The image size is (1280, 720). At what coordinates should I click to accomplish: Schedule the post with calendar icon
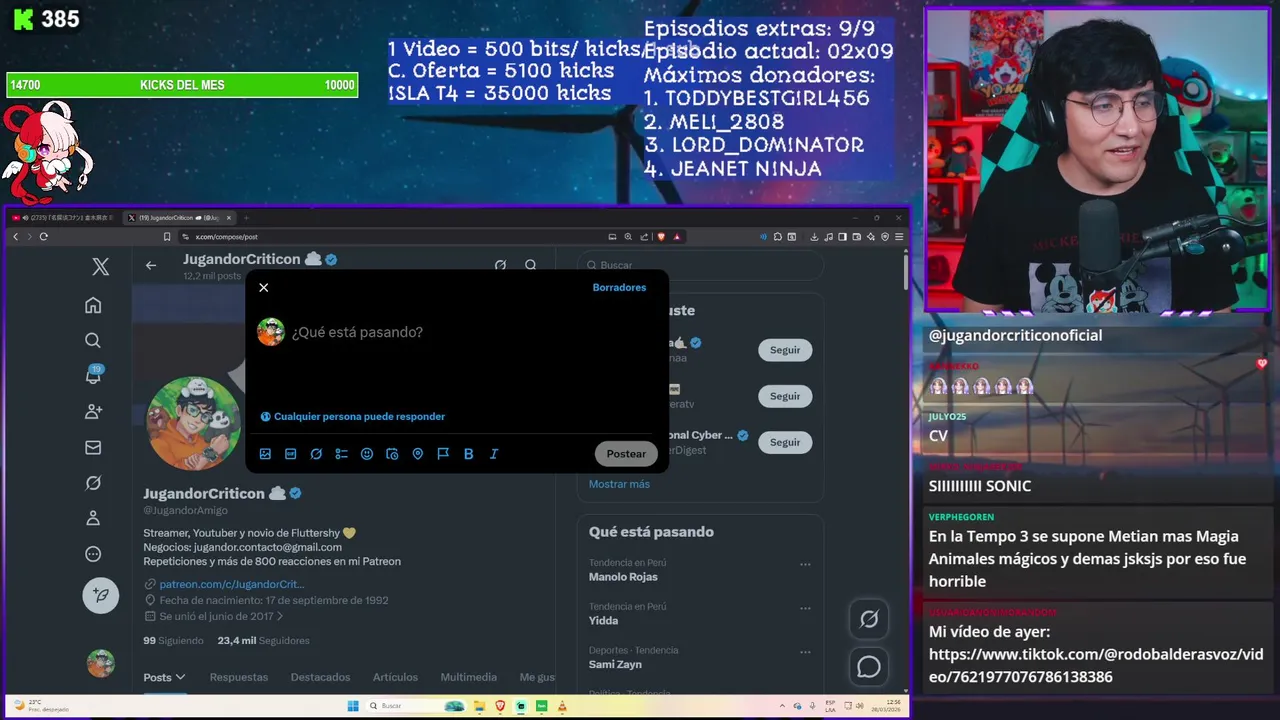pyautogui.click(x=392, y=454)
